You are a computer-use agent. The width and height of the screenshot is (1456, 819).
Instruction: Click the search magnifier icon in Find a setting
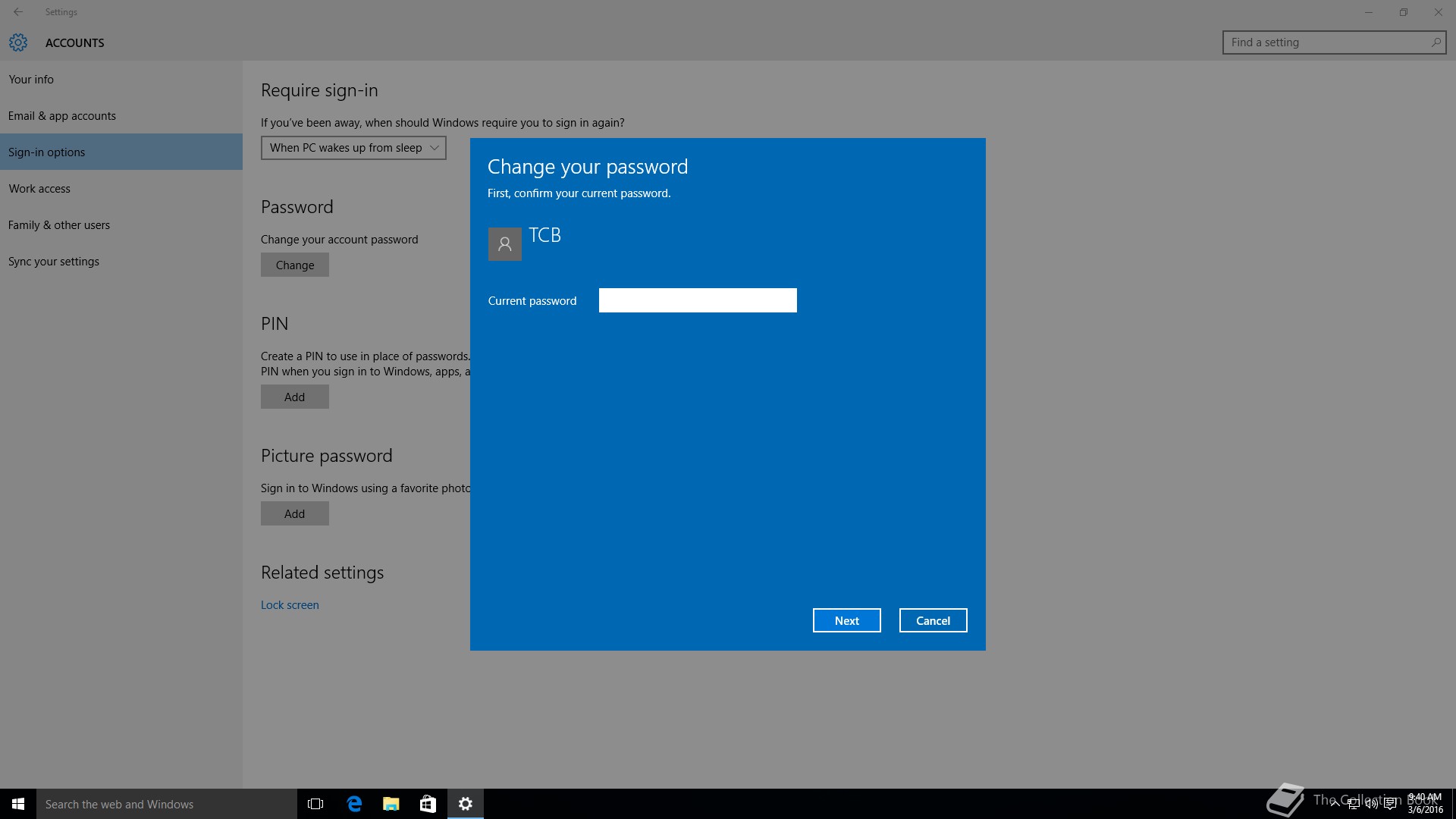click(1436, 42)
